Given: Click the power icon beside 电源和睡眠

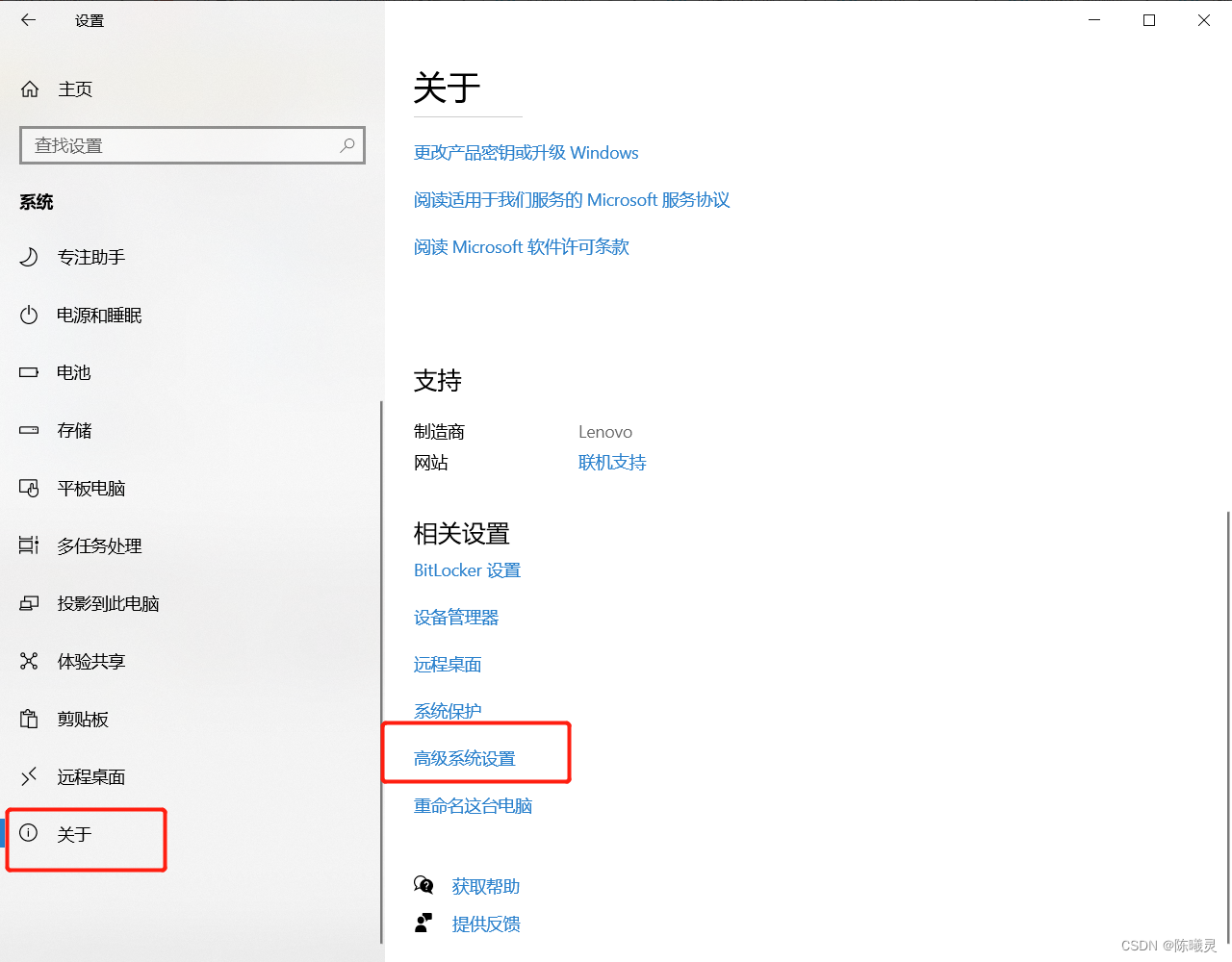Looking at the screenshot, I should (x=29, y=315).
